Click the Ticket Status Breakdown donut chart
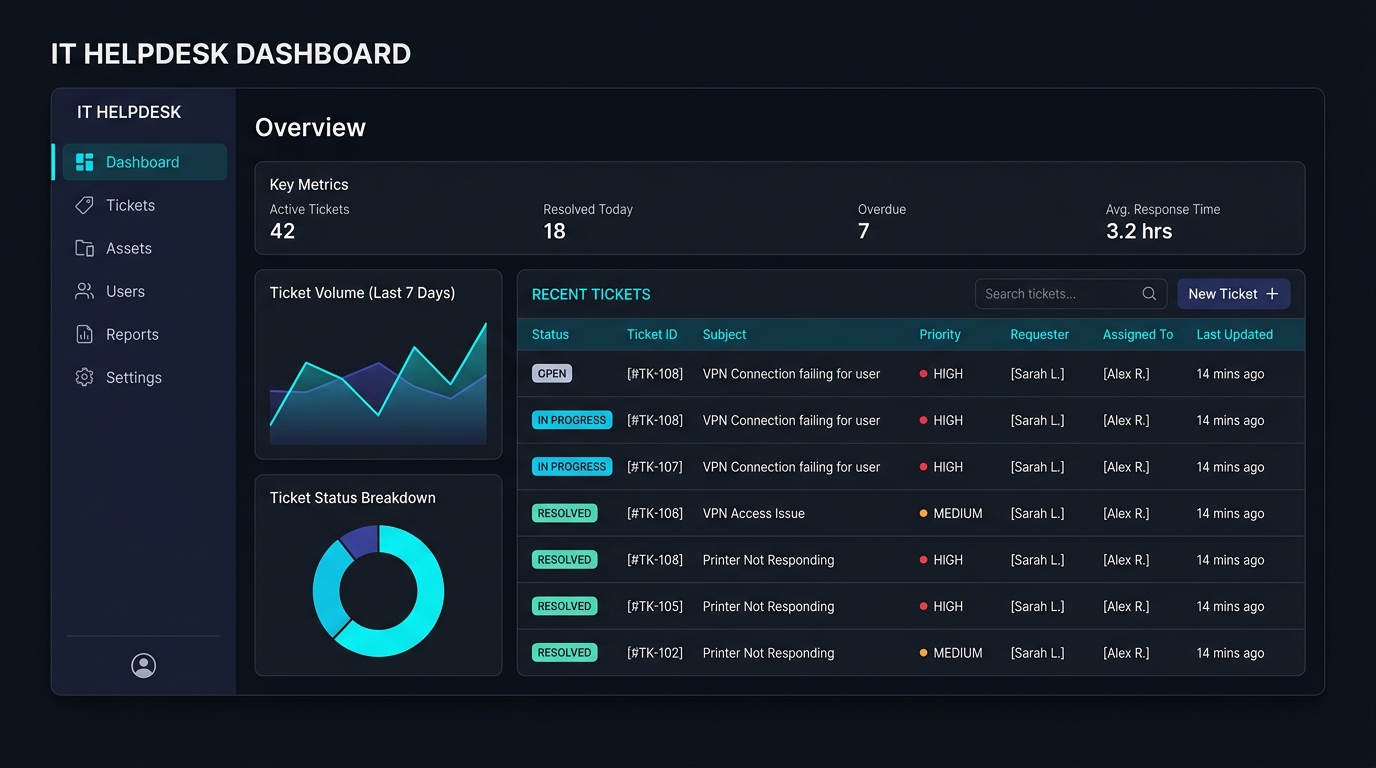This screenshot has width=1376, height=768. pos(378,591)
